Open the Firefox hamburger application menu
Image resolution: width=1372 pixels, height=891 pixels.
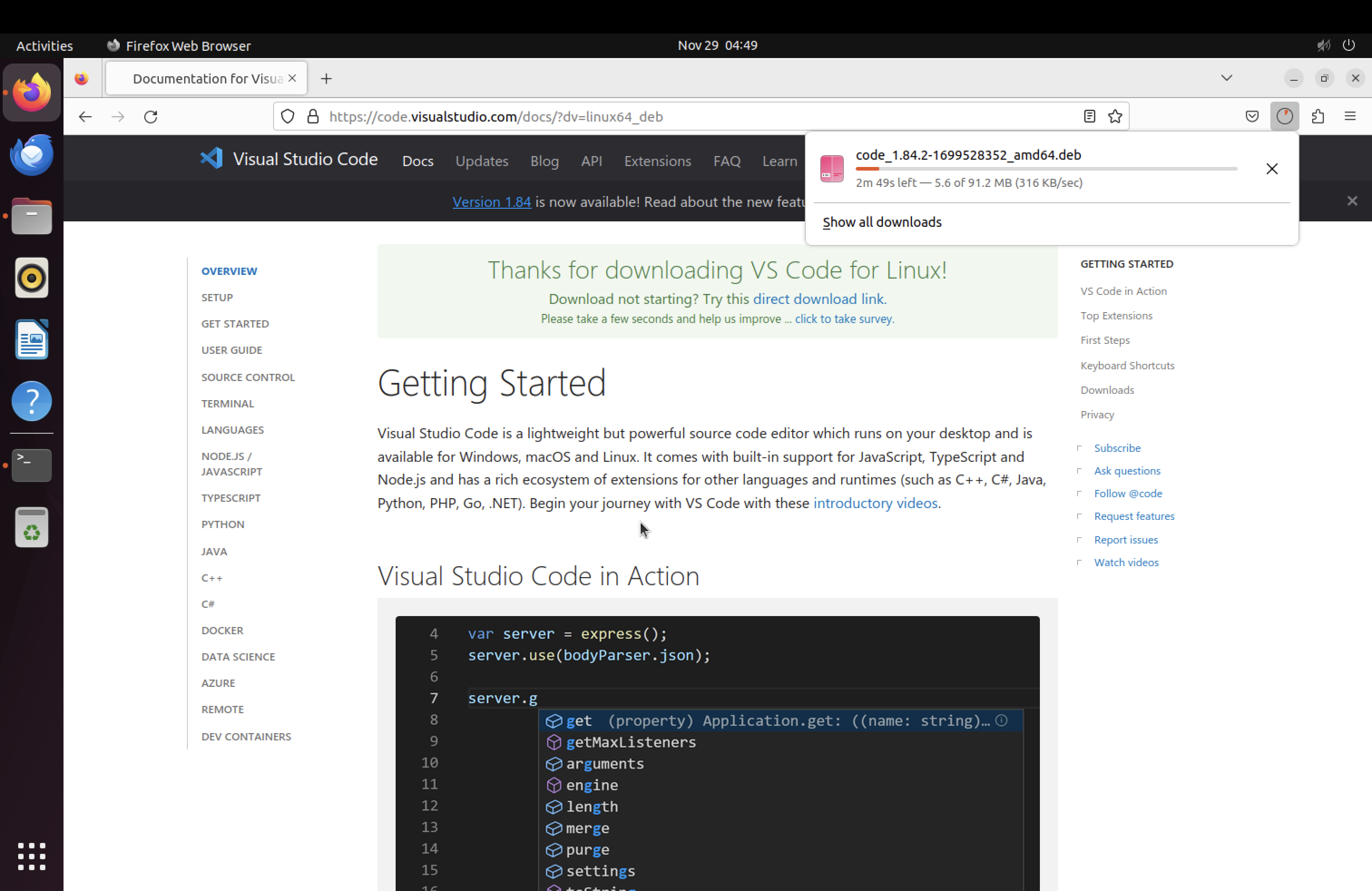pos(1350,117)
